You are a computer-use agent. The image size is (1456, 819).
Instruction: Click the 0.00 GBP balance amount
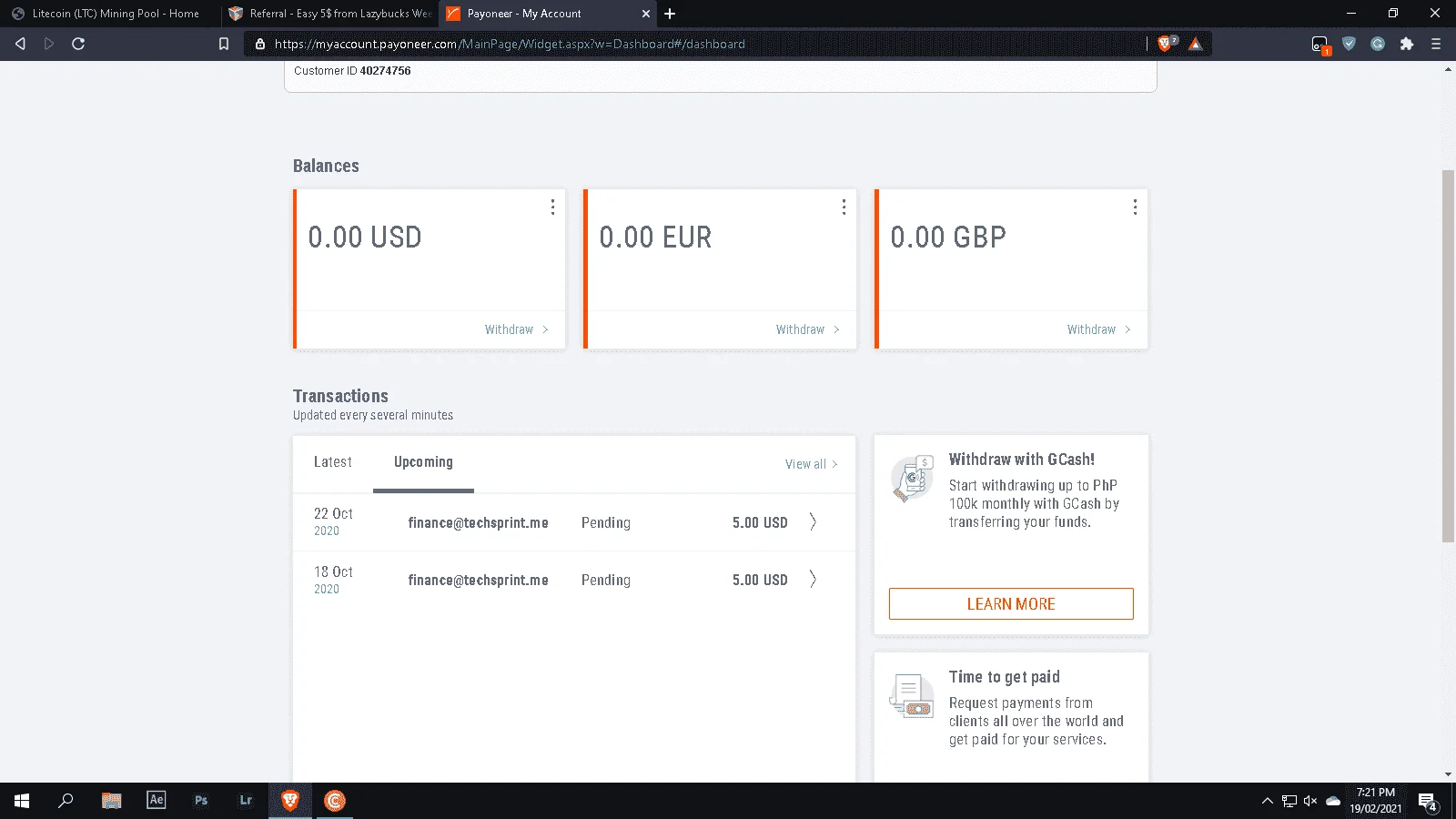[948, 238]
